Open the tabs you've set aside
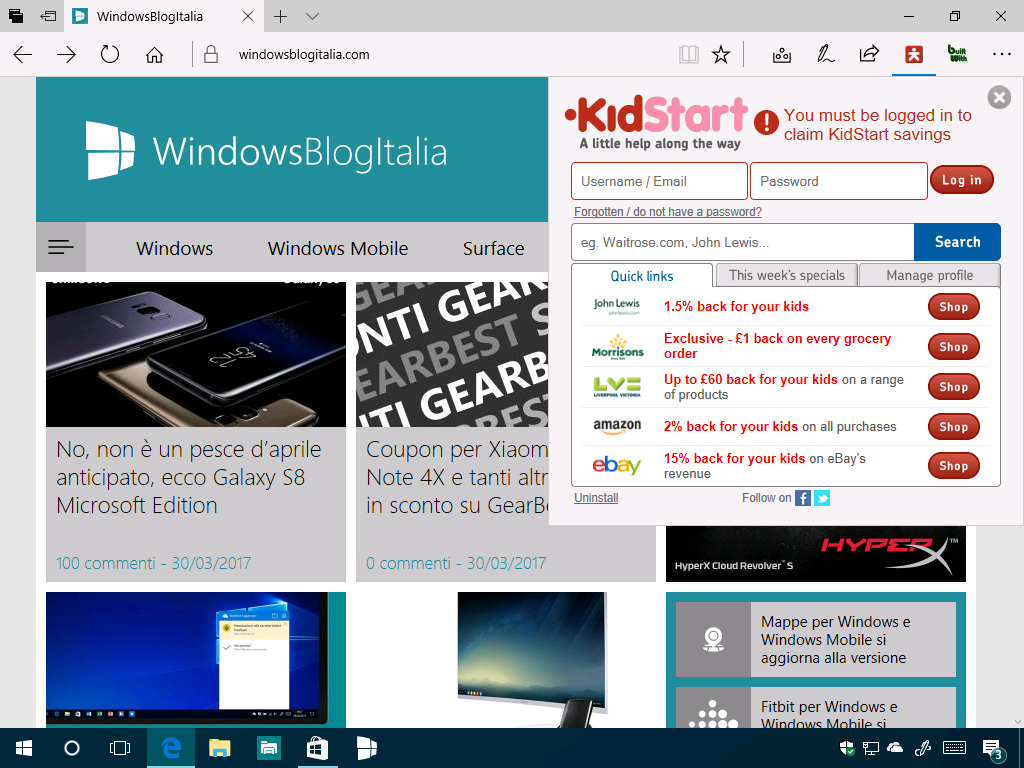The image size is (1024, 768). tap(16, 16)
